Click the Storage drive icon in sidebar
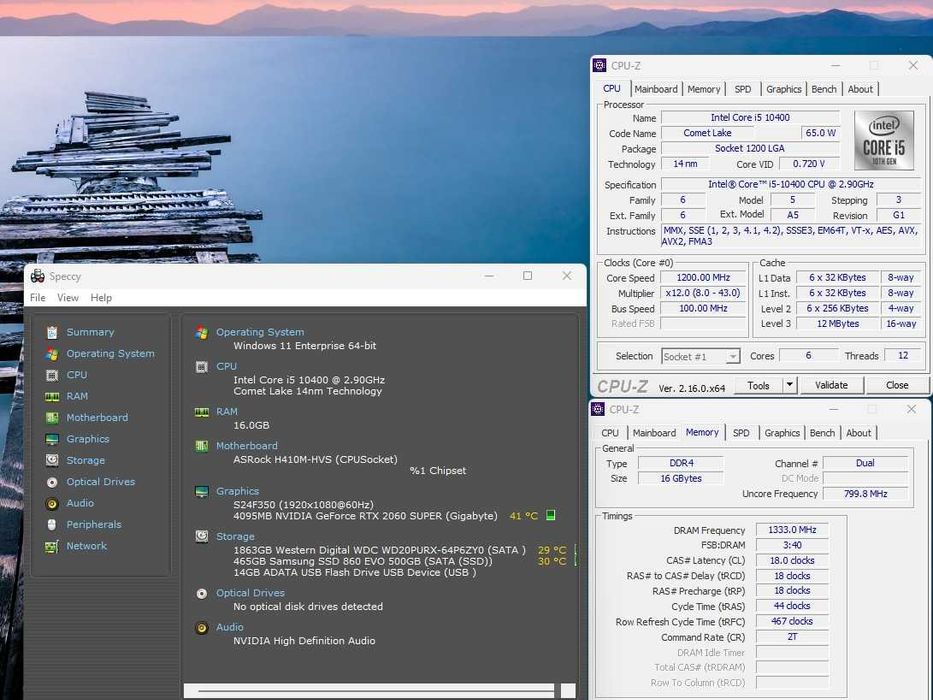933x700 pixels. [52, 460]
